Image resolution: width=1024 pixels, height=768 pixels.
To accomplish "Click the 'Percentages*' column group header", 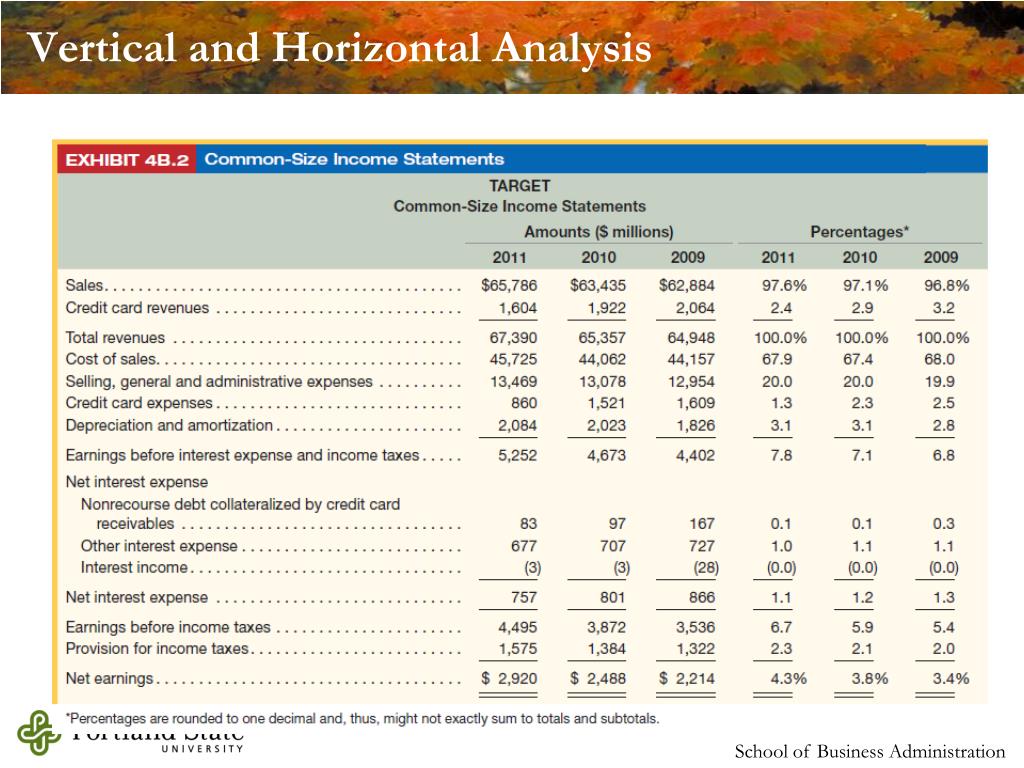I will coord(859,232).
